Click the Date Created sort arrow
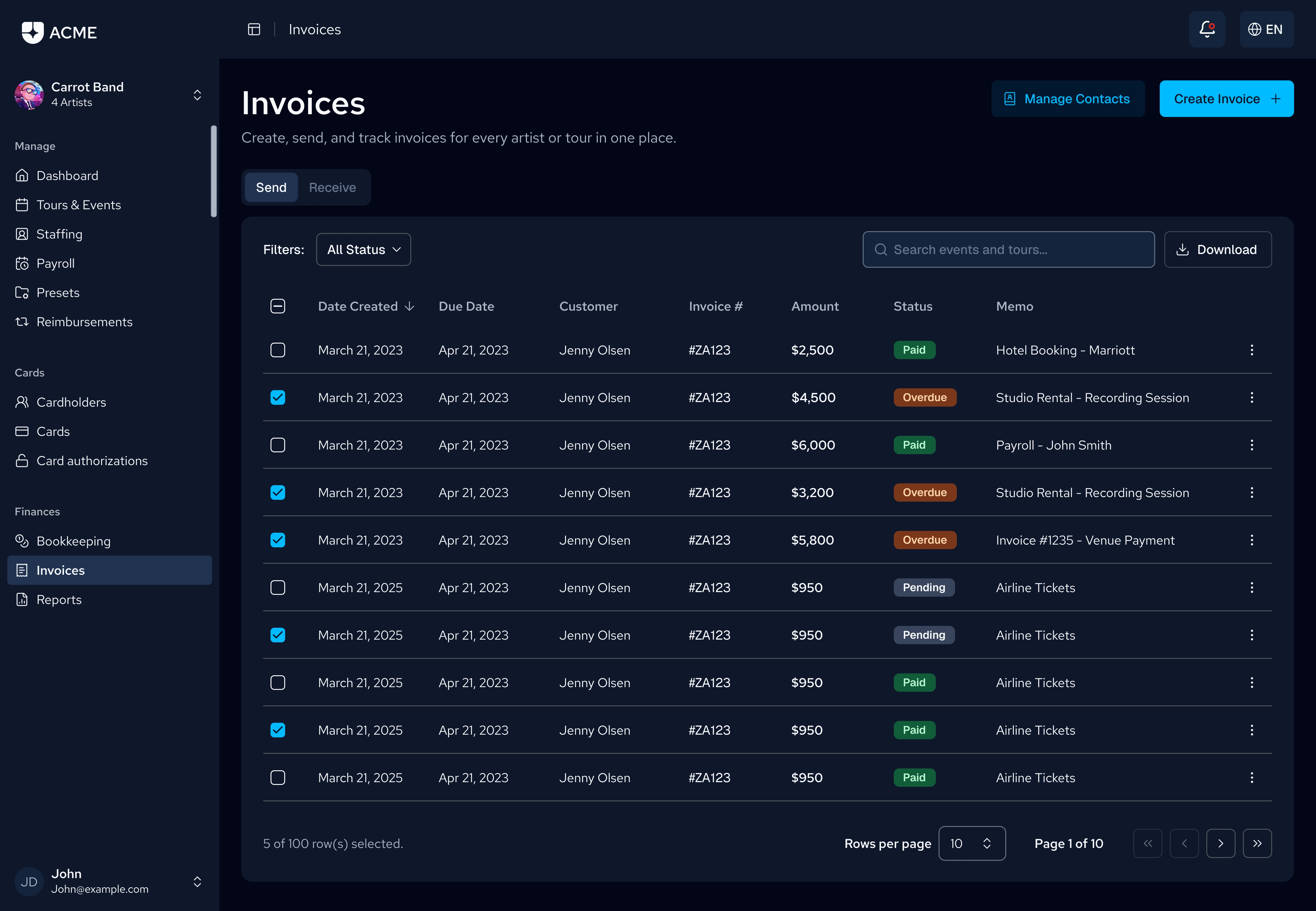1316x911 pixels. [x=409, y=306]
